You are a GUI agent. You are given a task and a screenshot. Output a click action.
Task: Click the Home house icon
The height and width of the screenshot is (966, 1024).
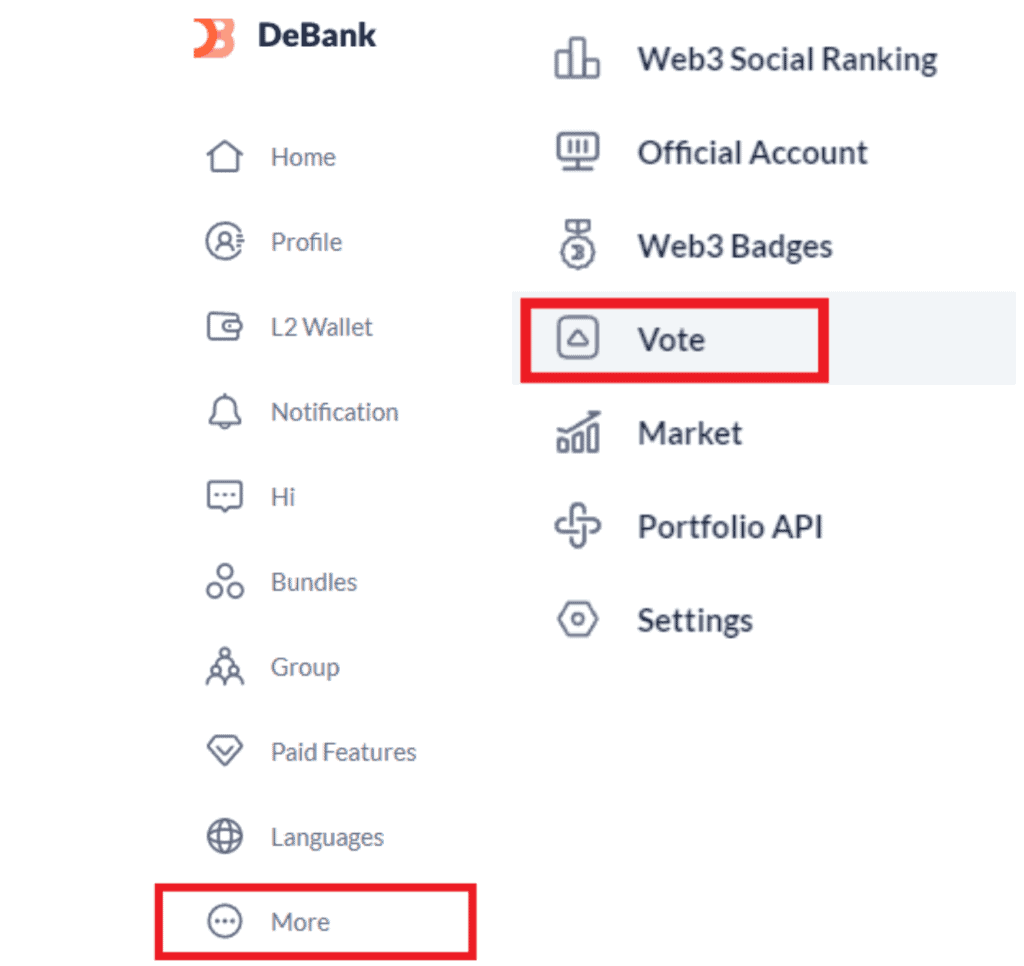pyautogui.click(x=224, y=157)
